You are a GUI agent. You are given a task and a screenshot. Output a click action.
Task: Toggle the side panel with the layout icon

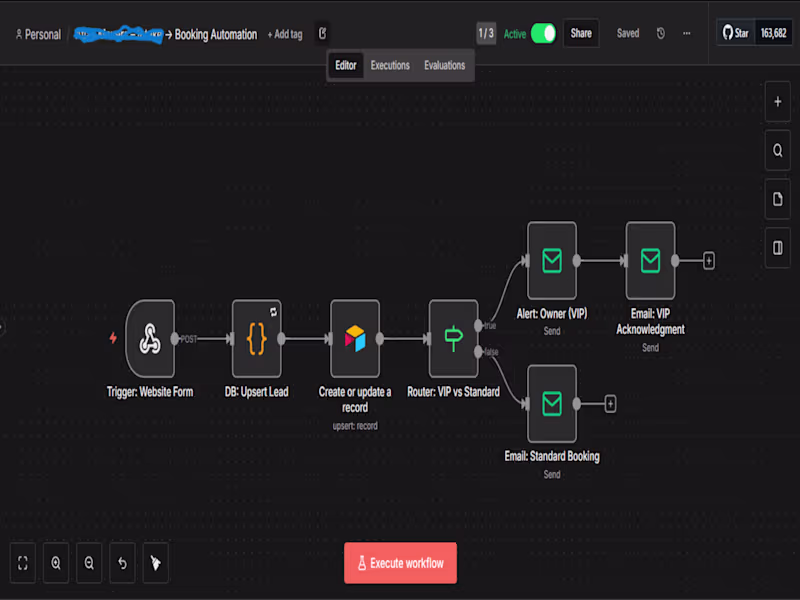(x=777, y=247)
